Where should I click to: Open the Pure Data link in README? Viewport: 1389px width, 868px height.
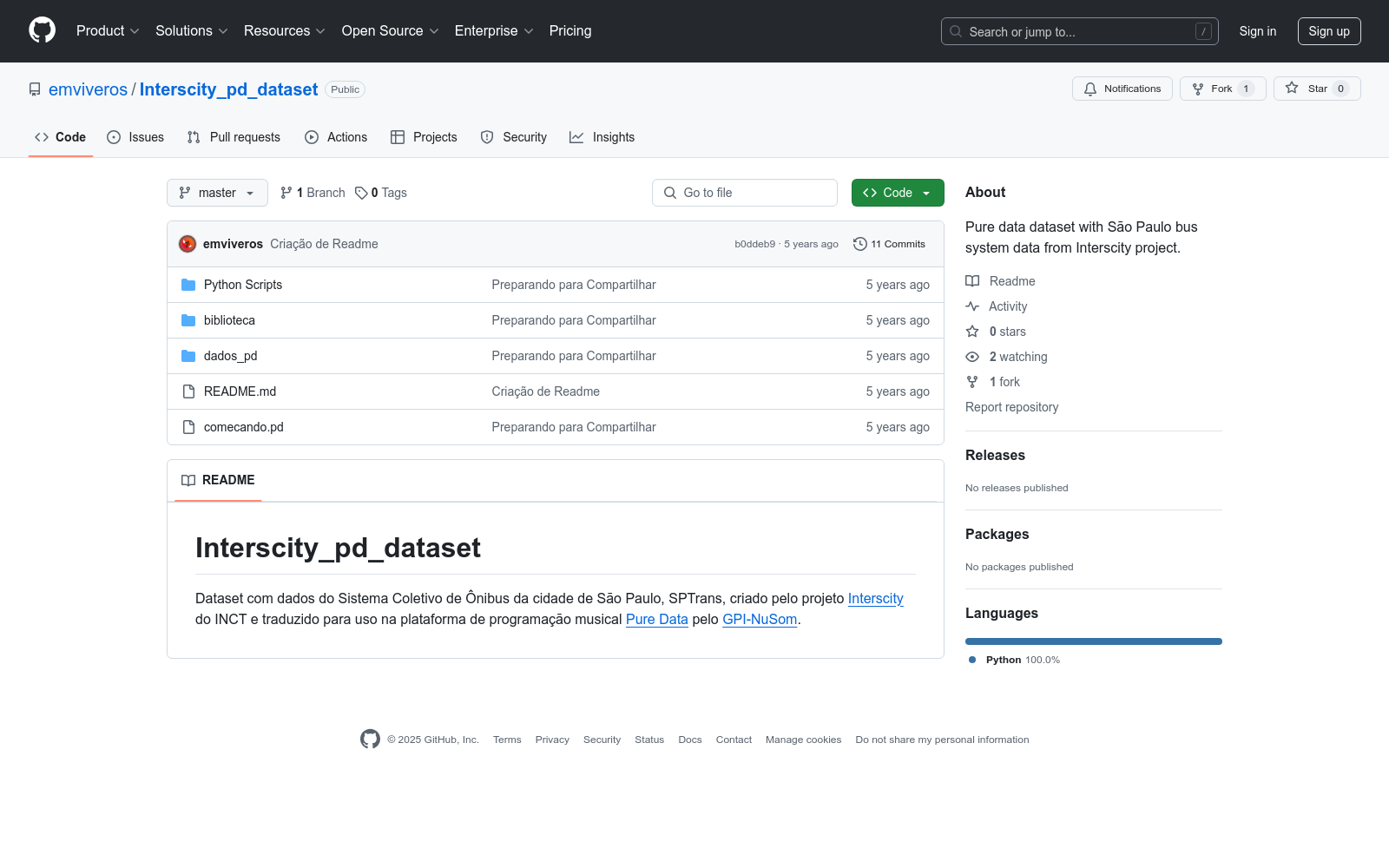(656, 619)
